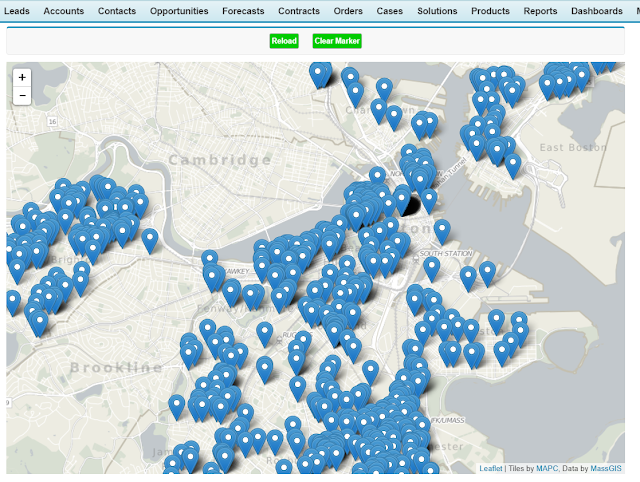The image size is (640, 482).
Task: Open the Products tab
Action: pyautogui.click(x=490, y=11)
